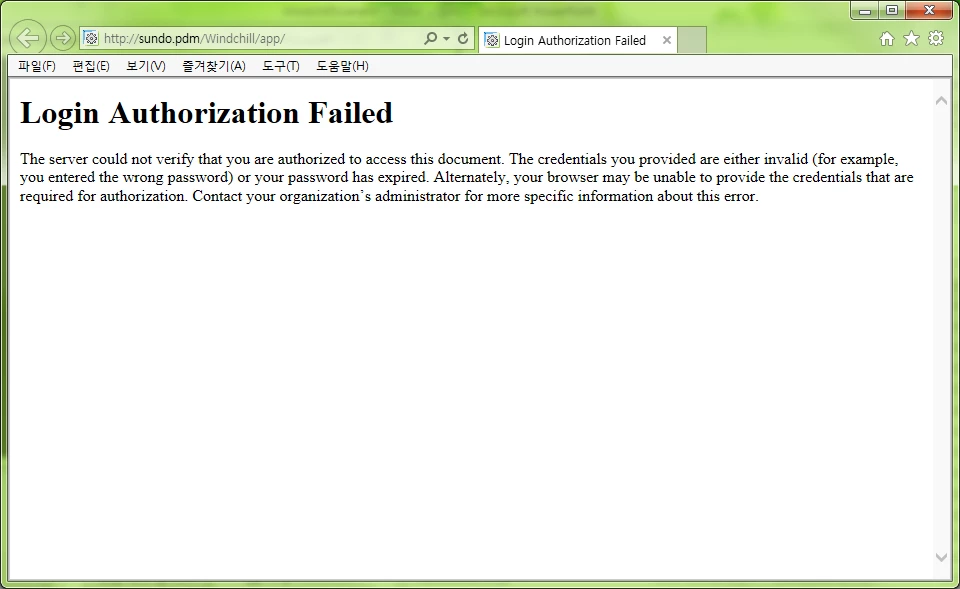Open the 편집(E) menu
The image size is (960, 589).
(x=91, y=66)
